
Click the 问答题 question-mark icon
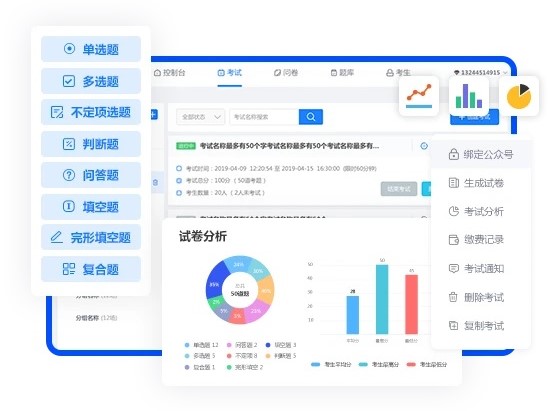click(x=68, y=175)
